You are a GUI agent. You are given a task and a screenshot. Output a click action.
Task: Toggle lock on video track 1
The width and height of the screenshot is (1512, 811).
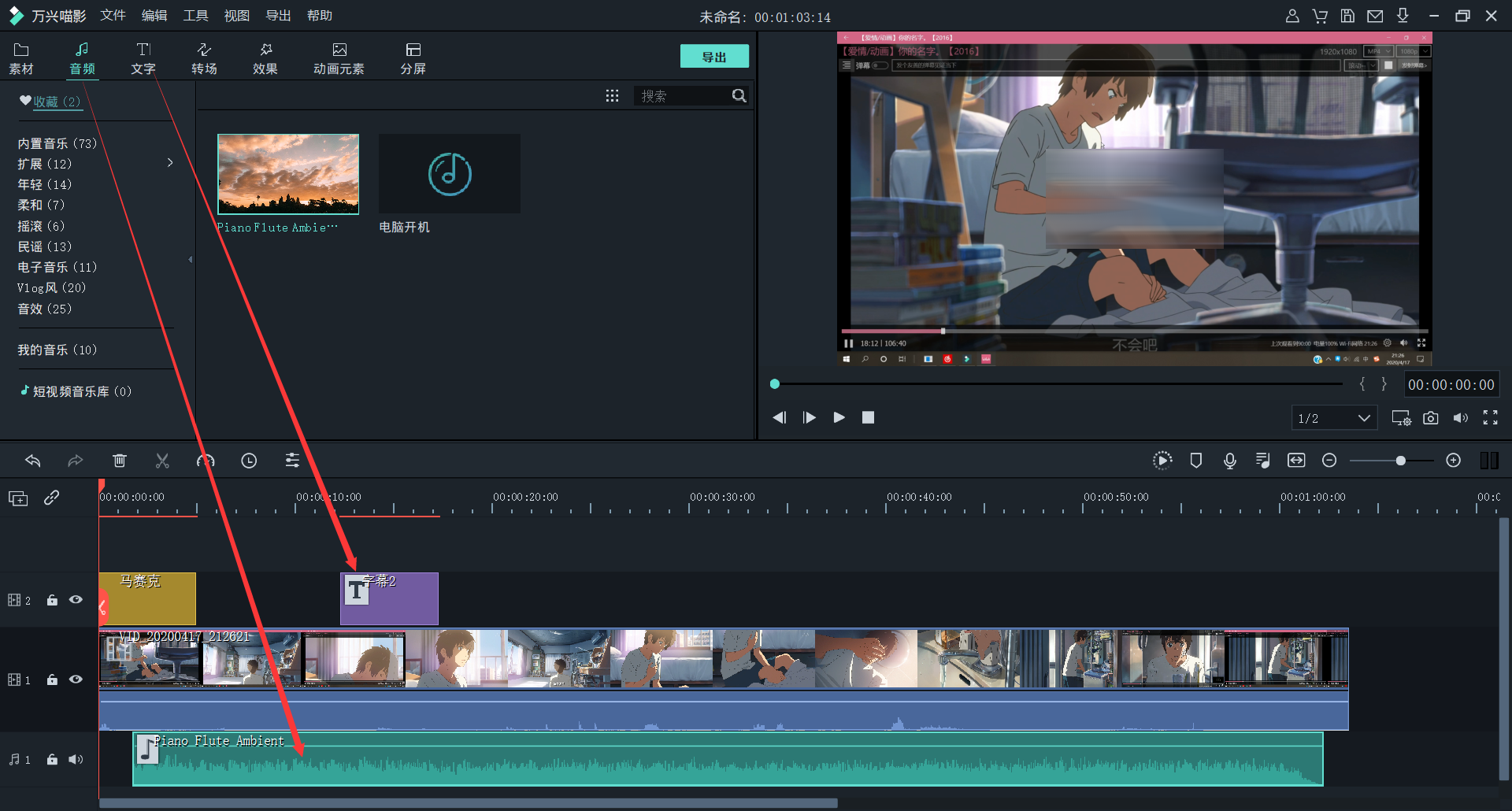52,680
